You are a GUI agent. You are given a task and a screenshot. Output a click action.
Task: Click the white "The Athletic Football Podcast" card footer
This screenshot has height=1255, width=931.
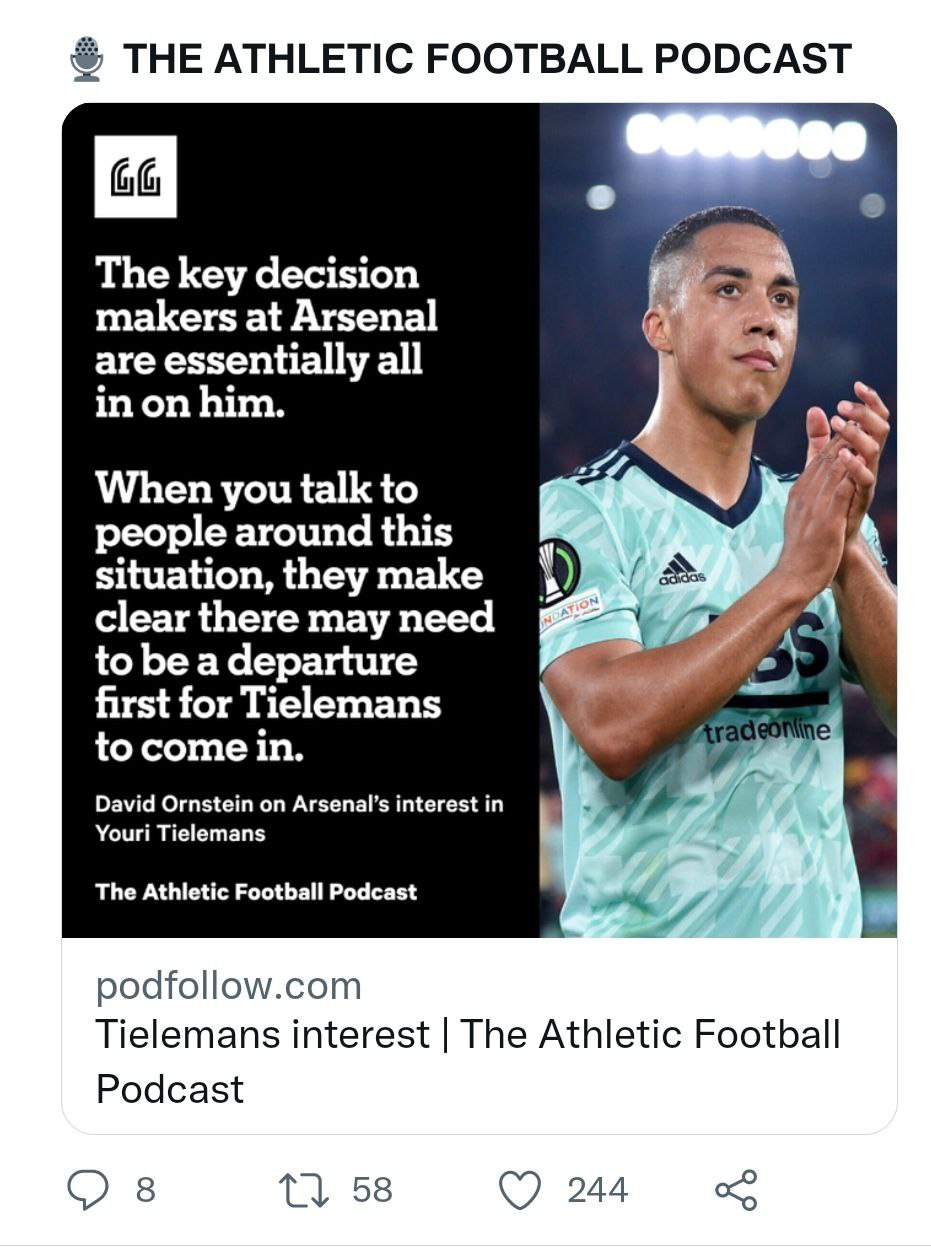coord(256,891)
